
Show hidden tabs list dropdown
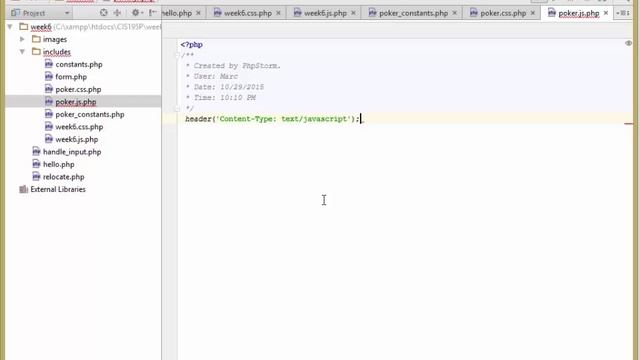622,13
